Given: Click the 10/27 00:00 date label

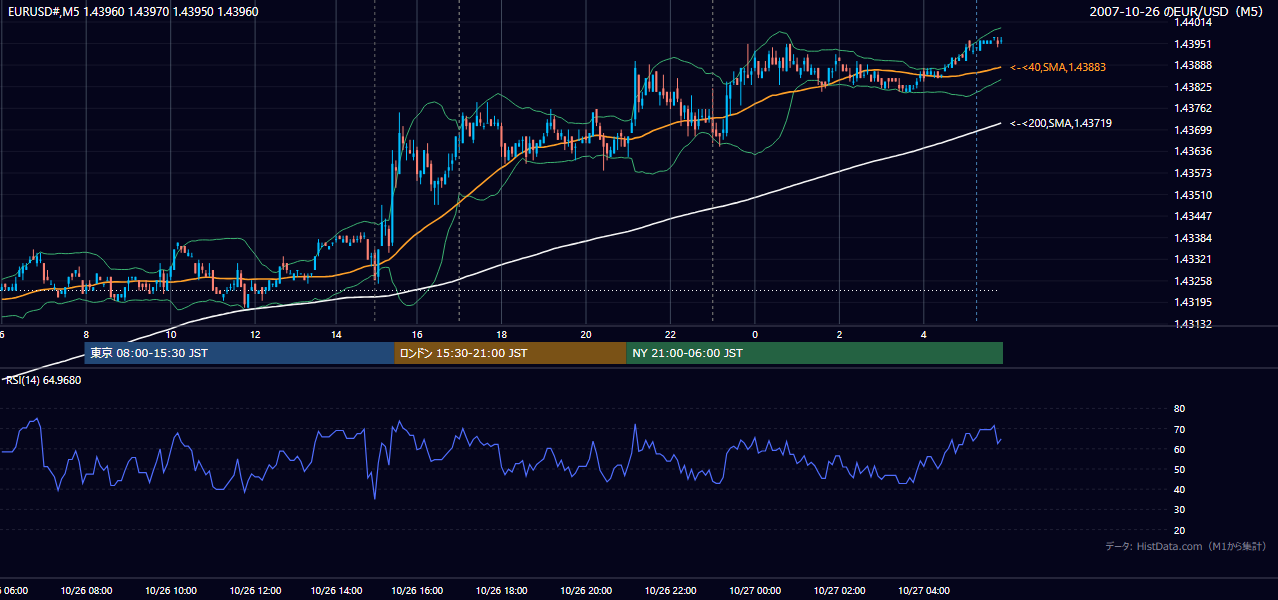Looking at the screenshot, I should pos(755,591).
